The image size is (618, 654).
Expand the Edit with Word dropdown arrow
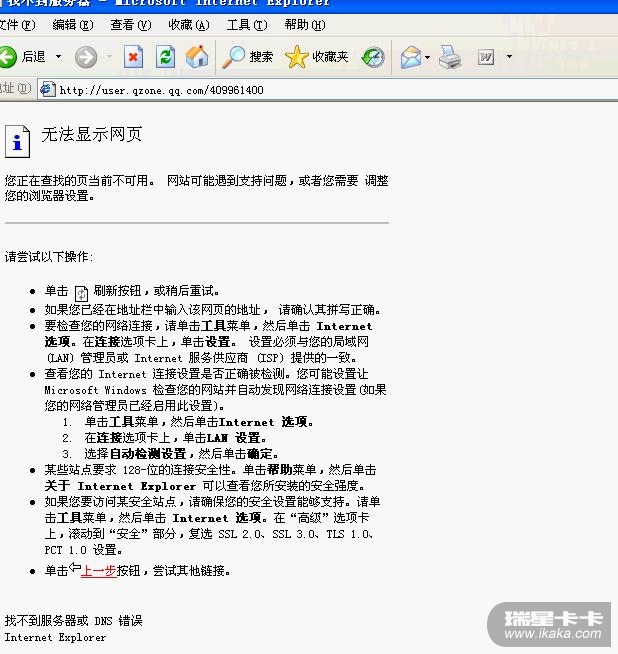(509, 56)
